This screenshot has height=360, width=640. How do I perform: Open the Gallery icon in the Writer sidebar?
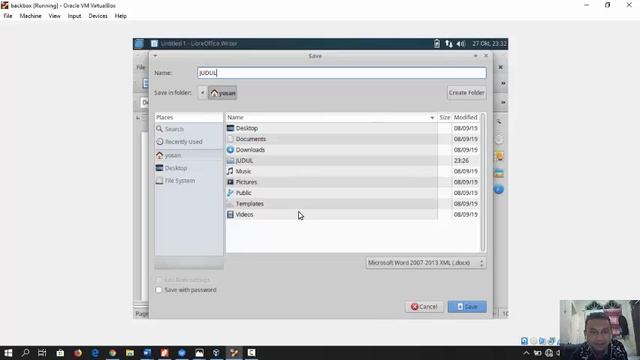pyautogui.click(x=499, y=173)
